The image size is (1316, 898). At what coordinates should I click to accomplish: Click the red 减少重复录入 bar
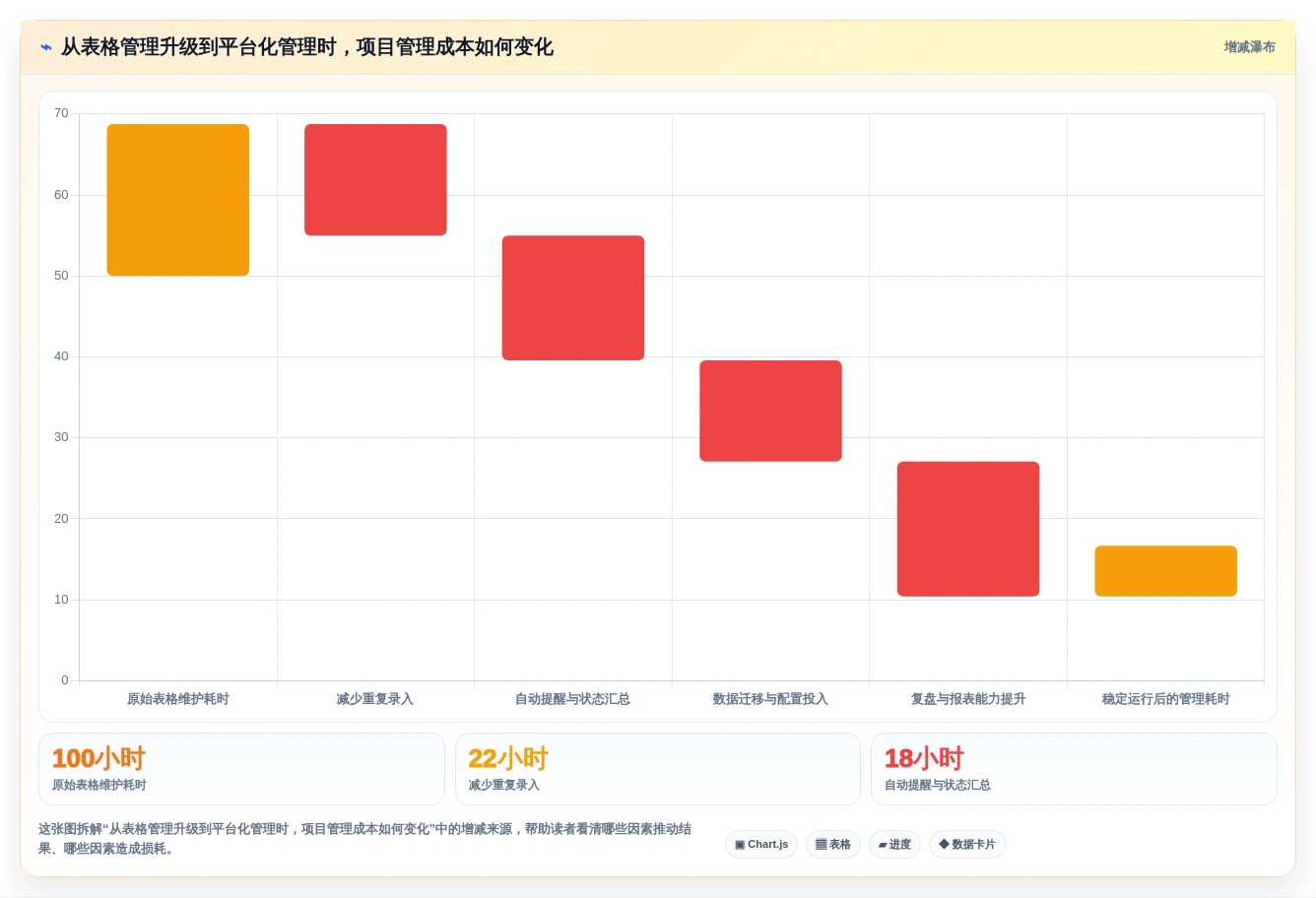(375, 180)
